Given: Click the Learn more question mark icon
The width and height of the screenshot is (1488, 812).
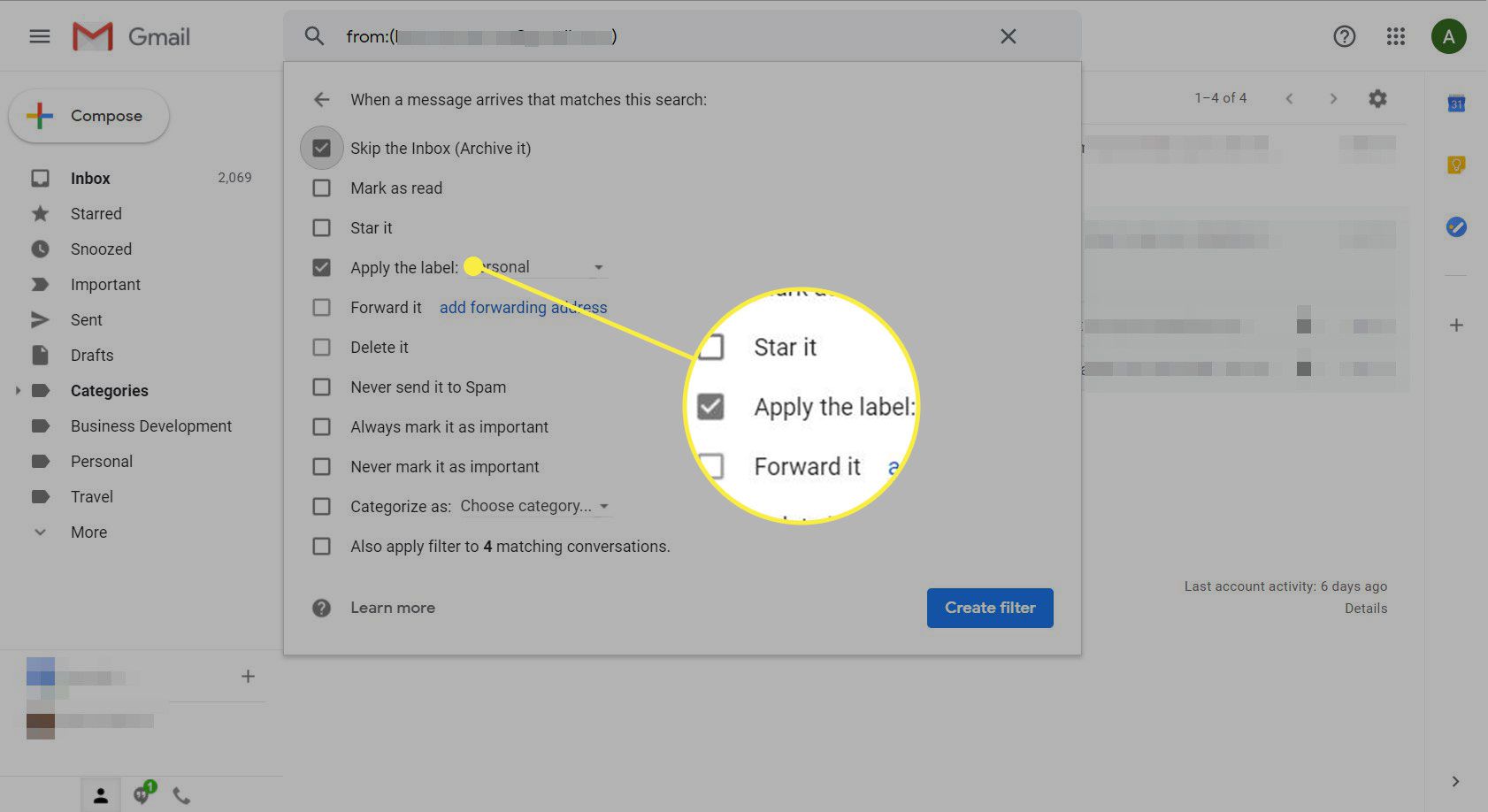Looking at the screenshot, I should coord(321,608).
